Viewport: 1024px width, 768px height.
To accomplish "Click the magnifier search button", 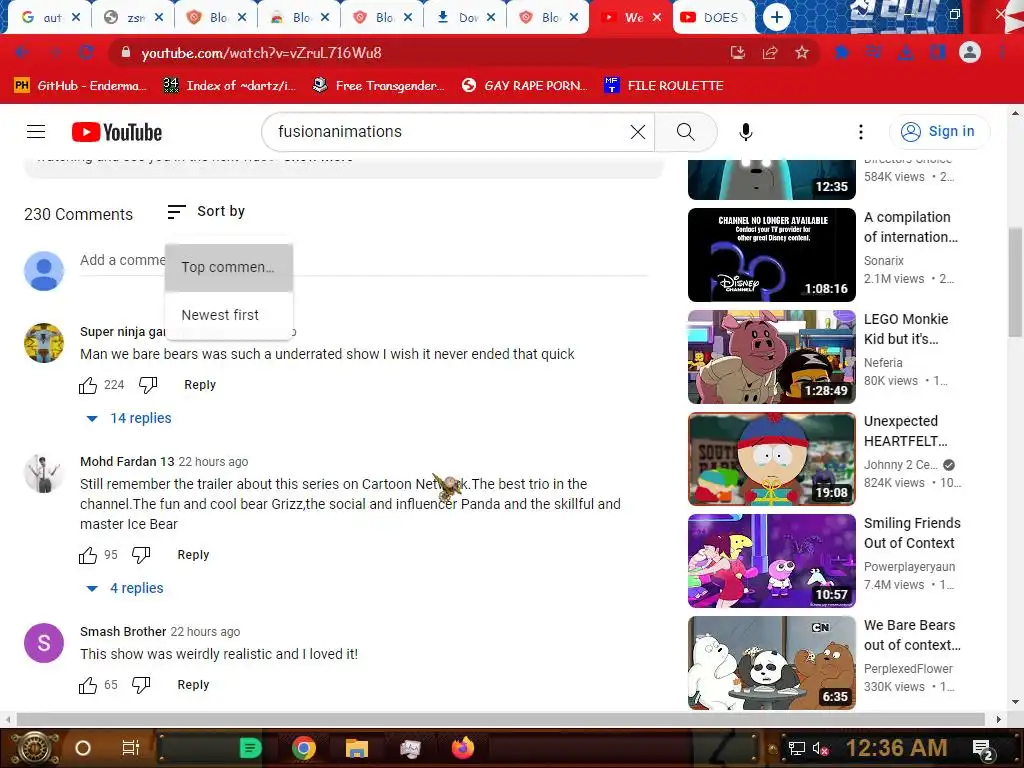I will coord(686,132).
